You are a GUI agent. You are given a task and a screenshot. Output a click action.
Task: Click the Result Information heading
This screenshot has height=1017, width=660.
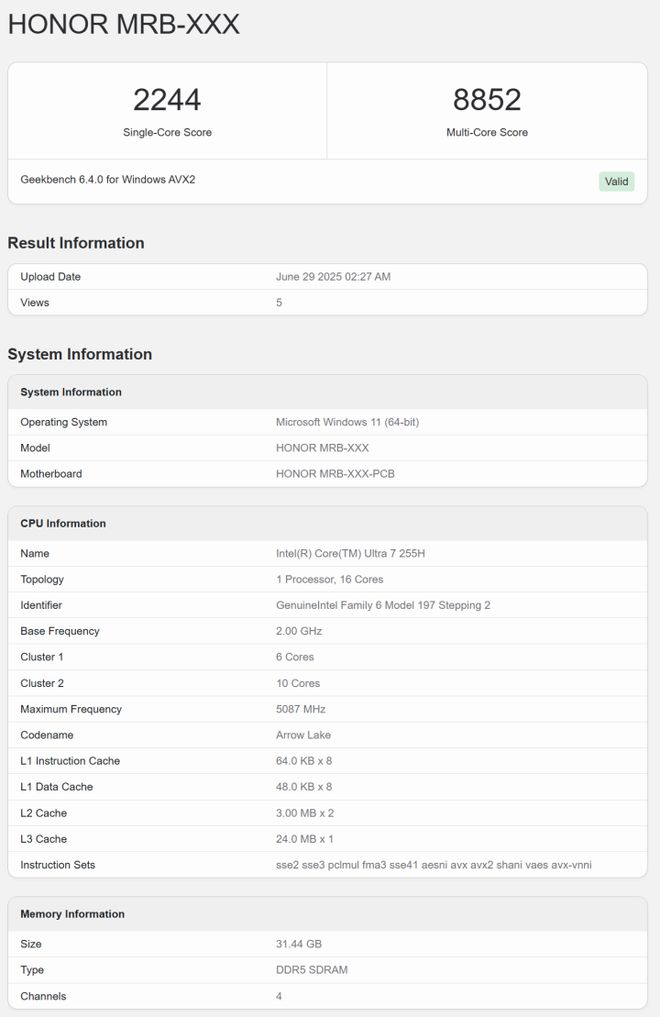coord(76,243)
